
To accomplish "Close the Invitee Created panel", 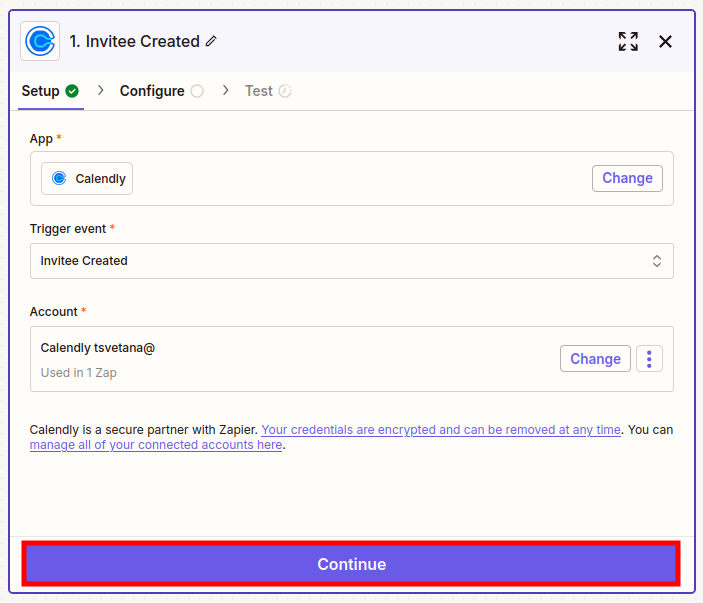I will click(x=665, y=41).
